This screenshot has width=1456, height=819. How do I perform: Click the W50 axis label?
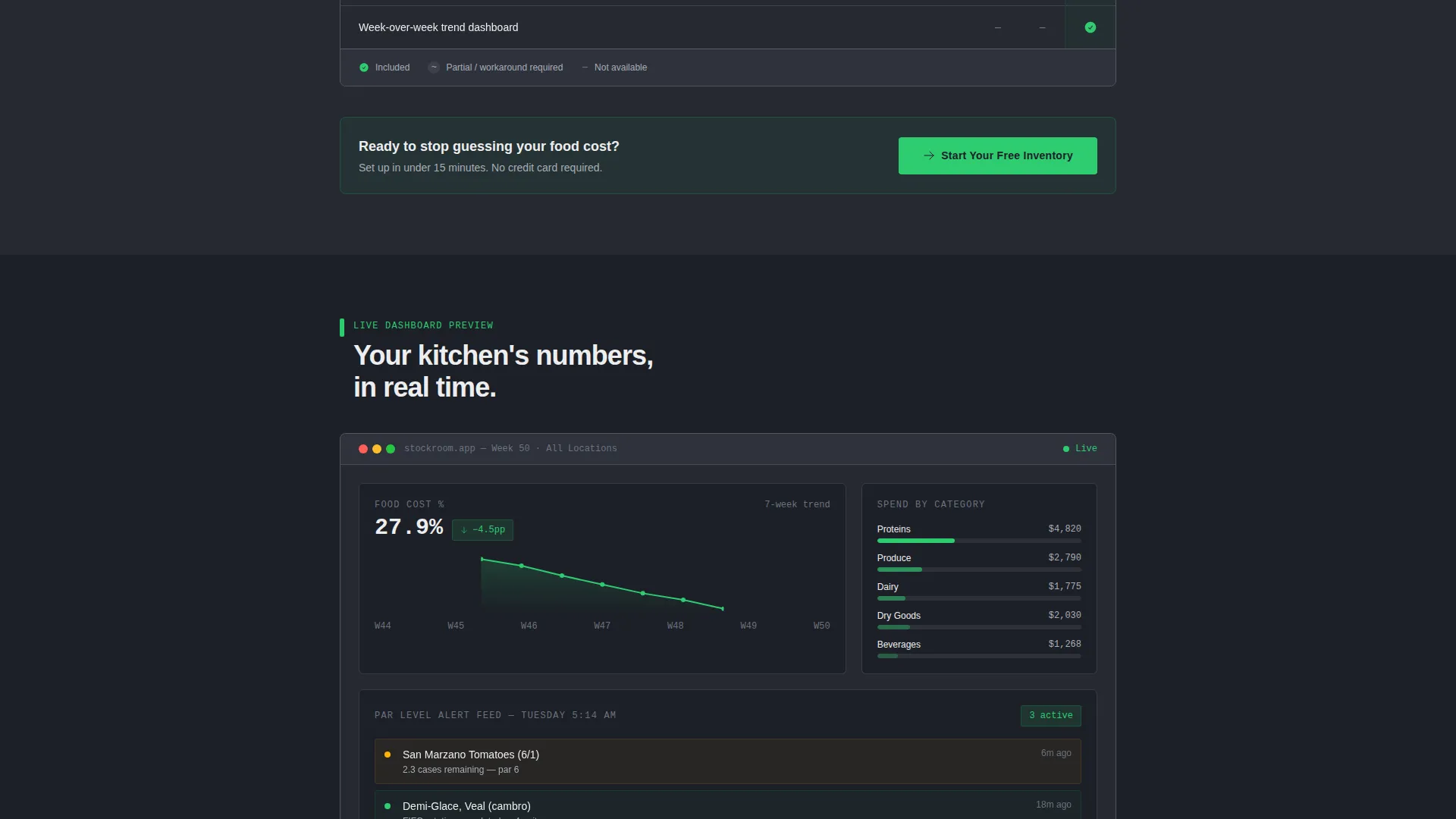point(822,626)
